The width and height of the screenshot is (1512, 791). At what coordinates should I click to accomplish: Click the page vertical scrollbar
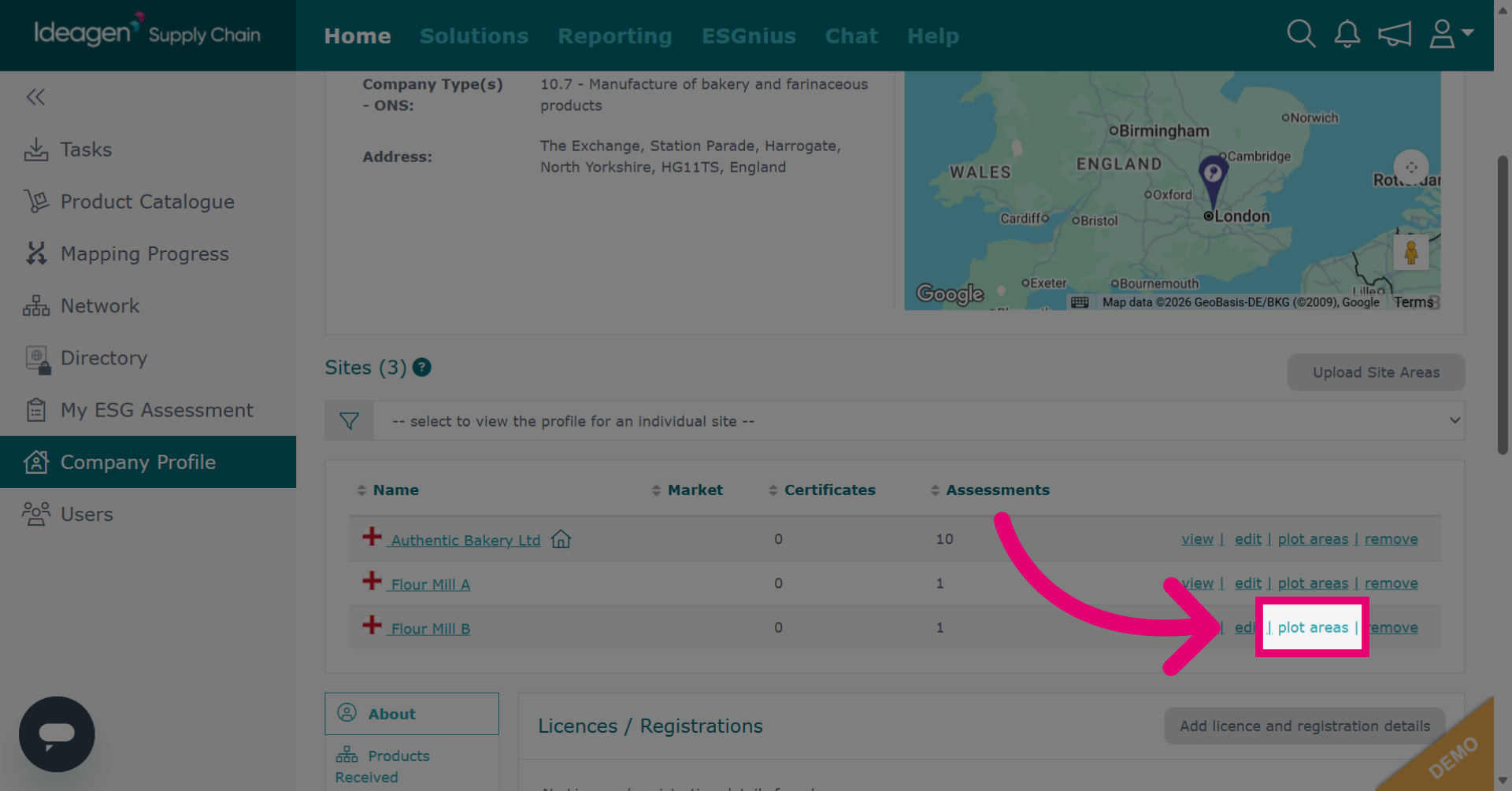pos(1503,305)
